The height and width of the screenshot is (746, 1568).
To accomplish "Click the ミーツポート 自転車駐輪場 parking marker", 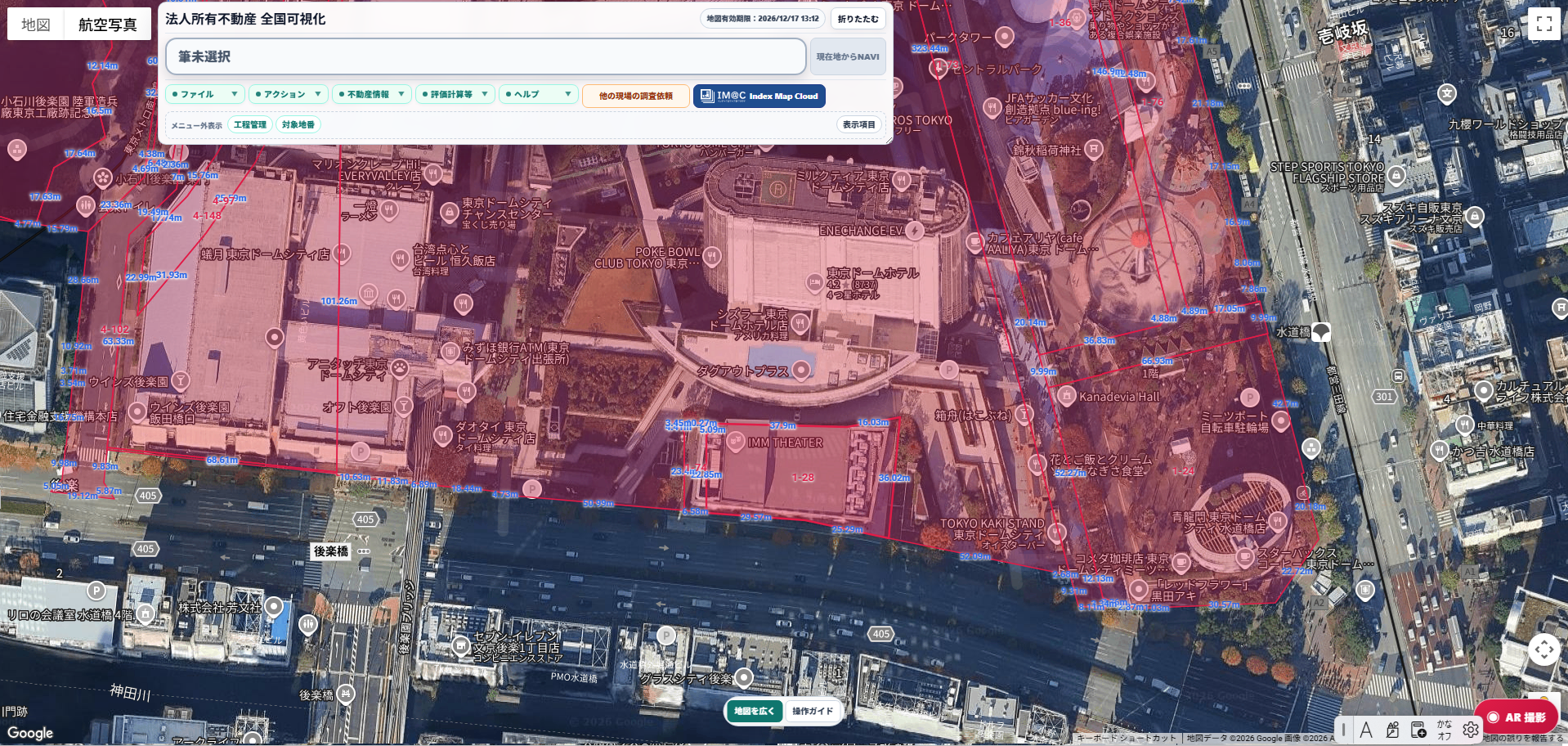I will [1281, 420].
